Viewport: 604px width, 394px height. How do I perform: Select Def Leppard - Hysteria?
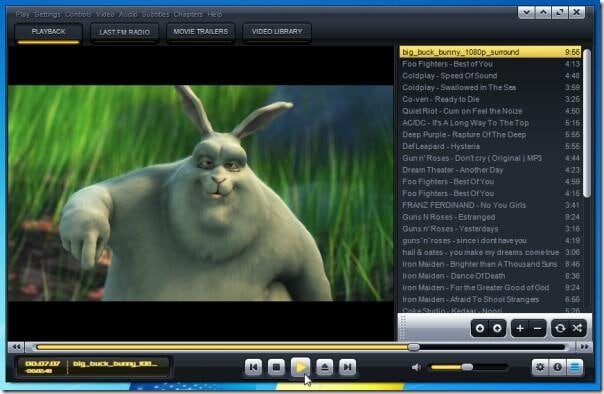[490, 146]
